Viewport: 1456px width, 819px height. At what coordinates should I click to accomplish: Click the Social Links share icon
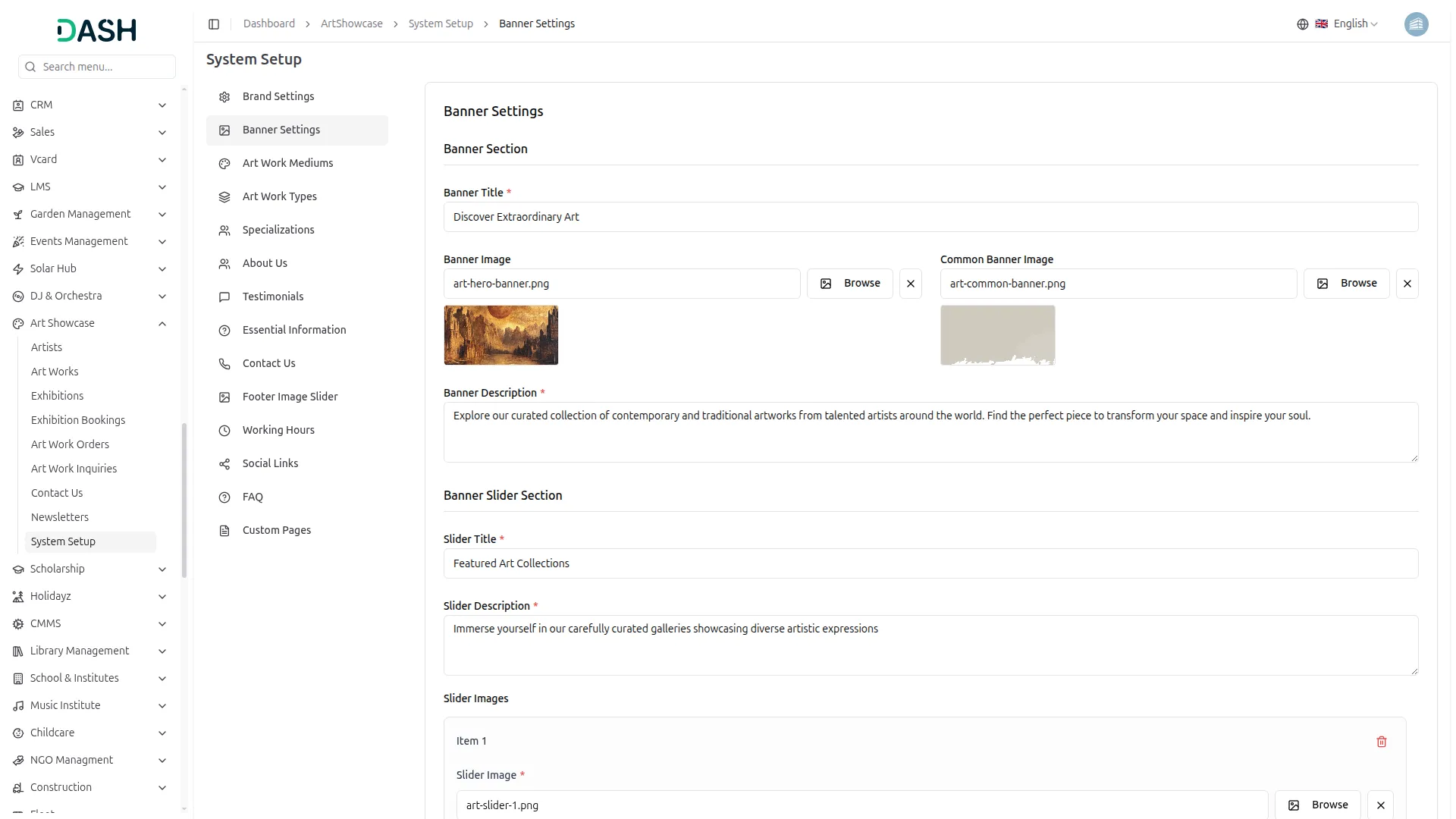point(224,464)
